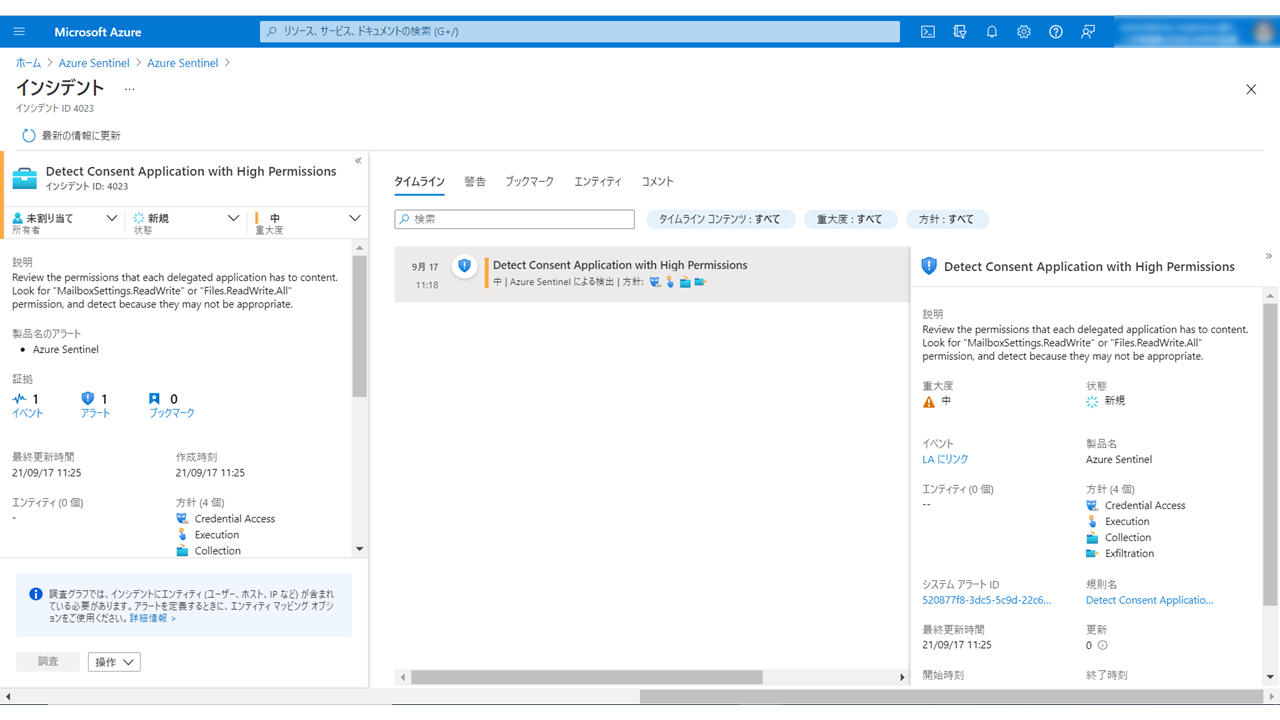Expand the alert detail pane chevron

click(x=1269, y=256)
